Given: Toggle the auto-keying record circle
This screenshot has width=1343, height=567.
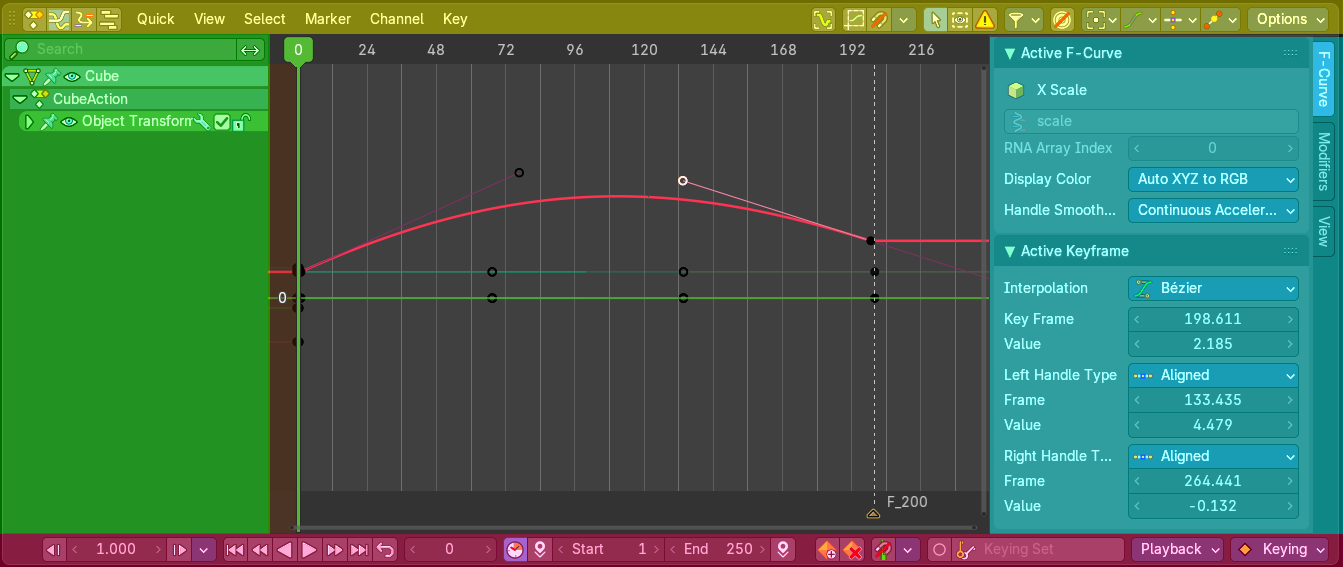Looking at the screenshot, I should [939, 549].
